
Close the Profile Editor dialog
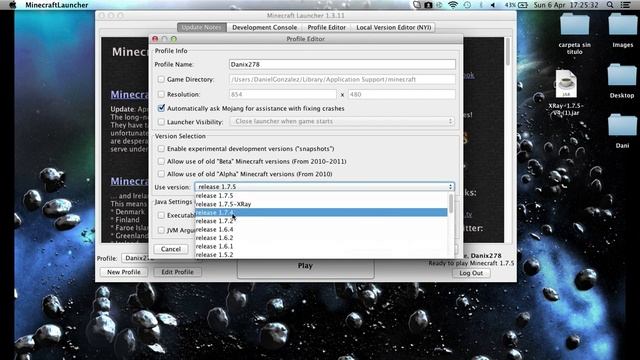point(155,39)
